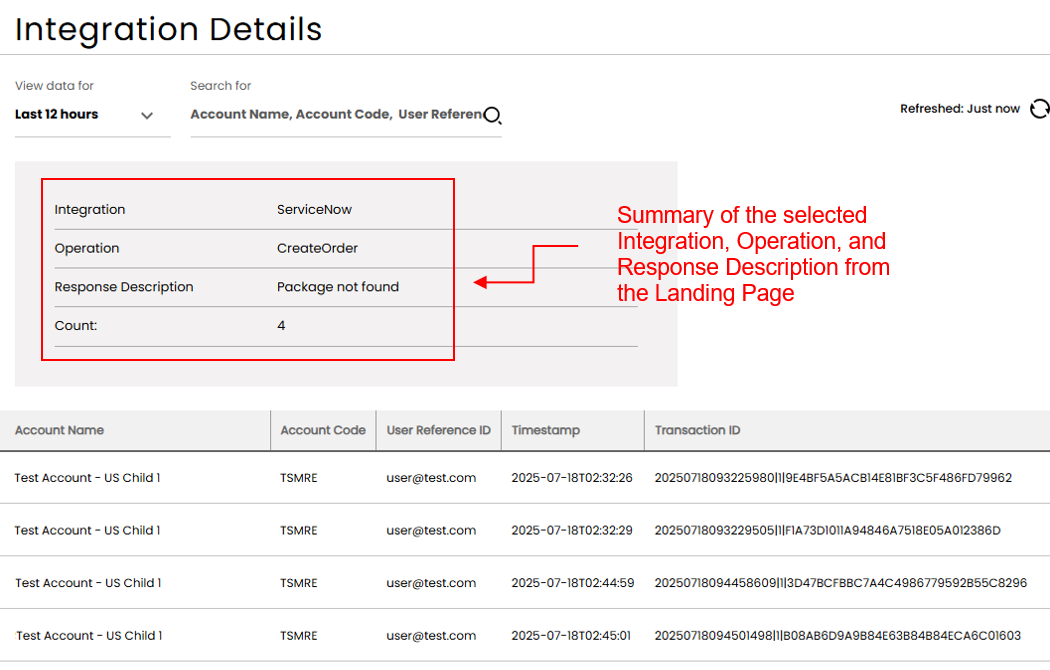Image resolution: width=1050 pixels, height=670 pixels.
Task: Select timestamp 2025-07-18T02:44:59 row
Action: pyautogui.click(x=572, y=583)
